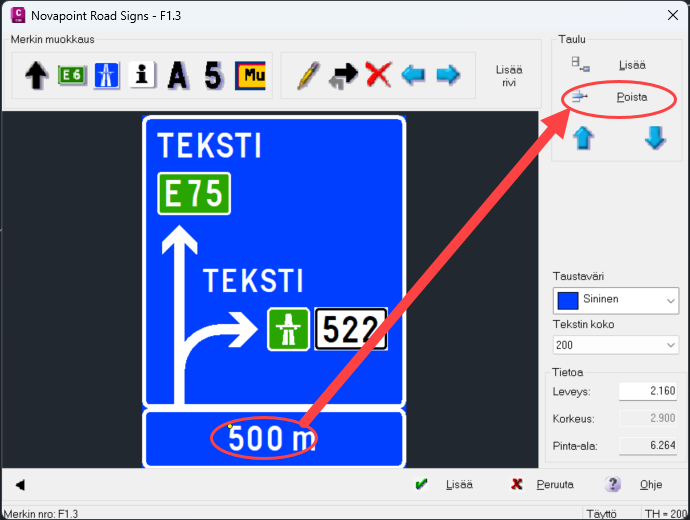This screenshot has height=520, width=690.
Task: Move element right with blue arrow
Action: (x=448, y=74)
